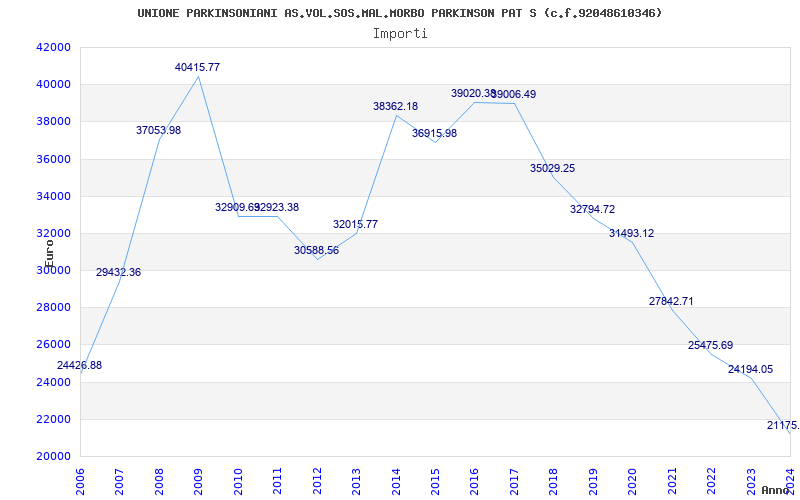Select the 24426.88 value for 2006
The image size is (800, 500).
[79, 365]
